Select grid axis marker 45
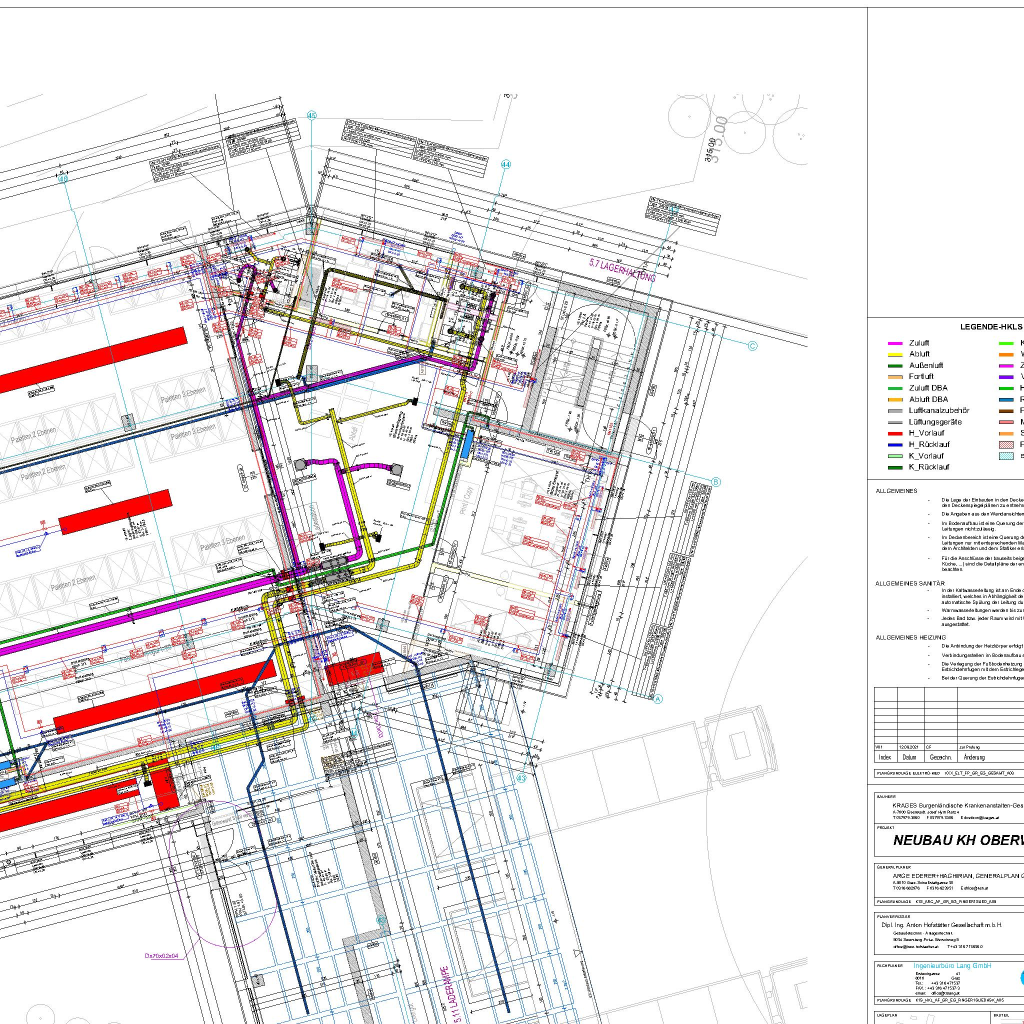The height and width of the screenshot is (1024, 1024). tap(311, 116)
